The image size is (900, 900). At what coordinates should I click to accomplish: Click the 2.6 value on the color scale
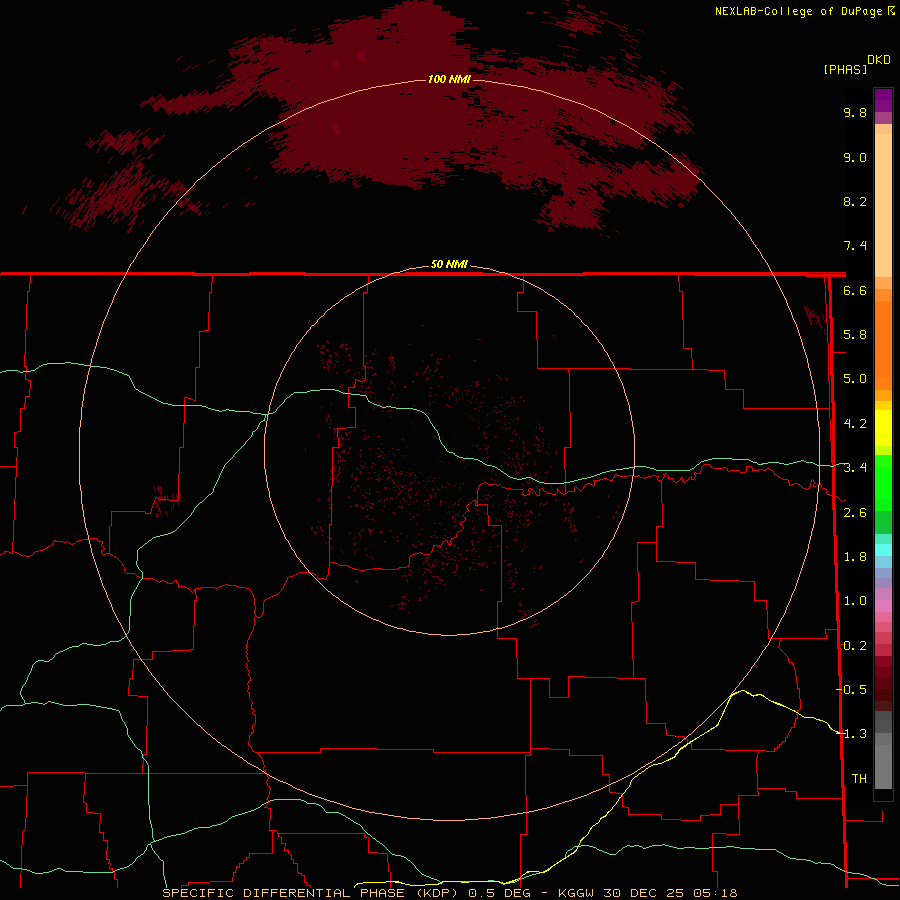[x=855, y=513]
